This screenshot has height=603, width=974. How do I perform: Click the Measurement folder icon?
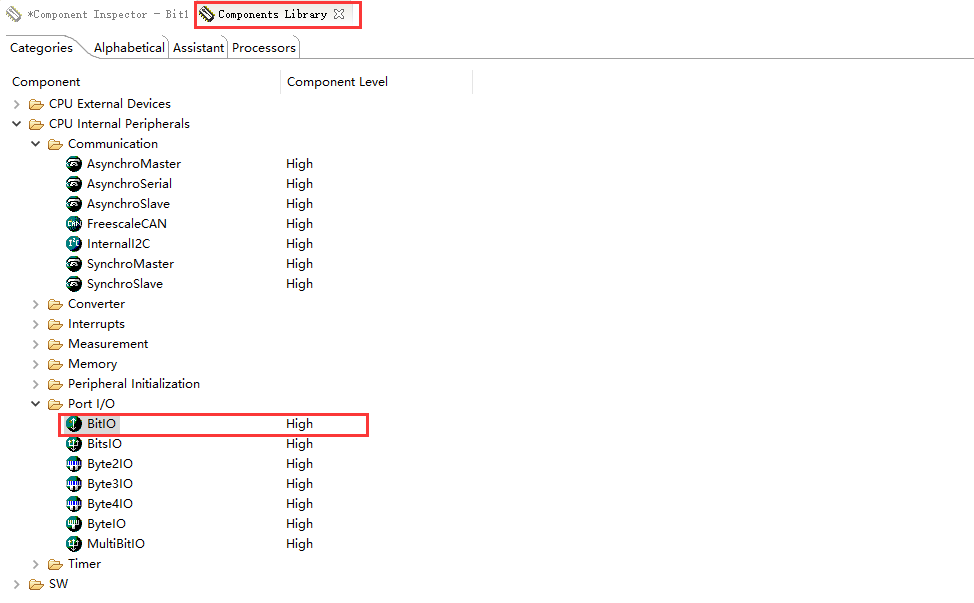click(x=55, y=344)
